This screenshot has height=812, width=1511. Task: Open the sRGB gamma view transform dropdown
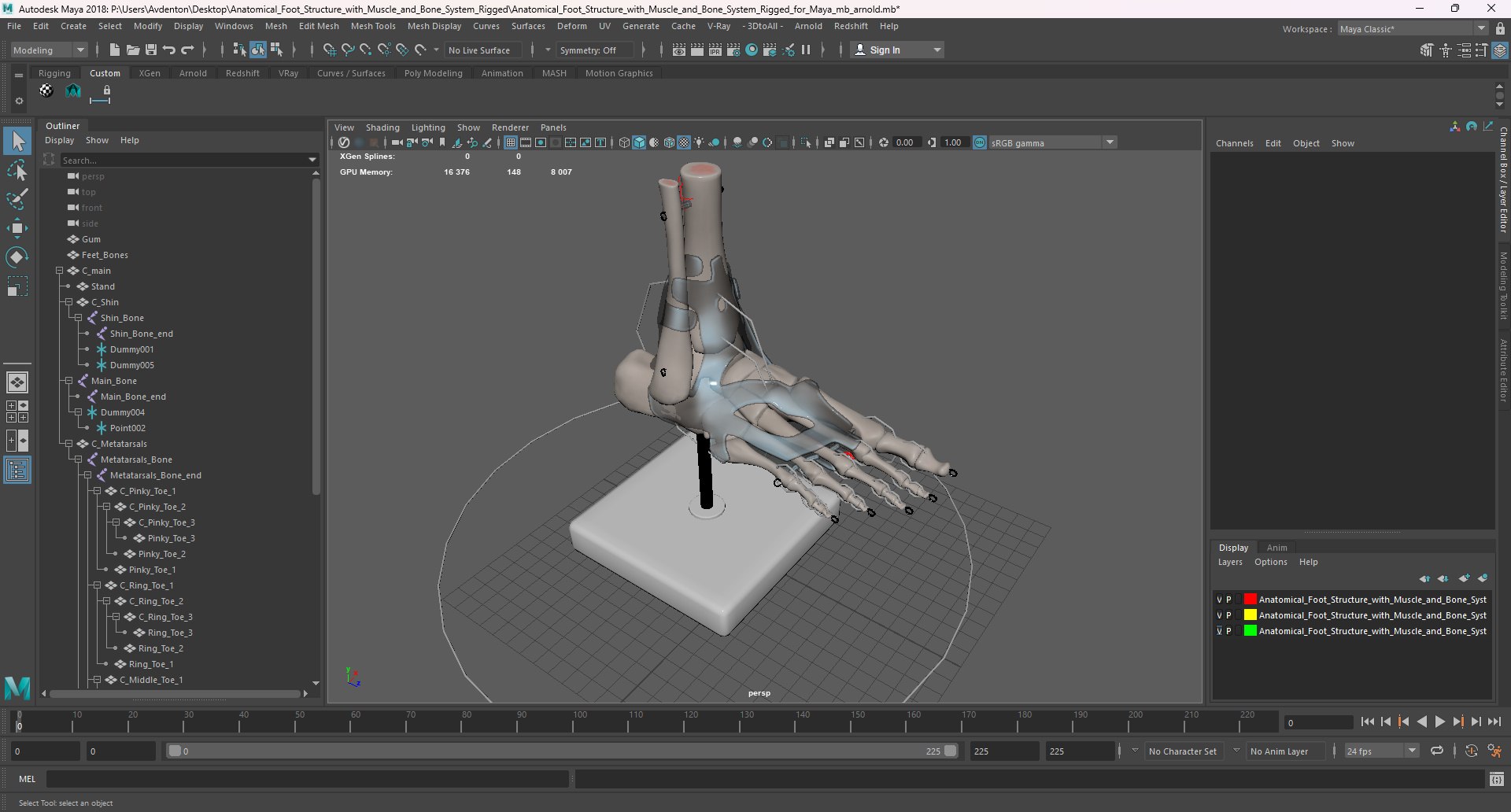point(1053,142)
